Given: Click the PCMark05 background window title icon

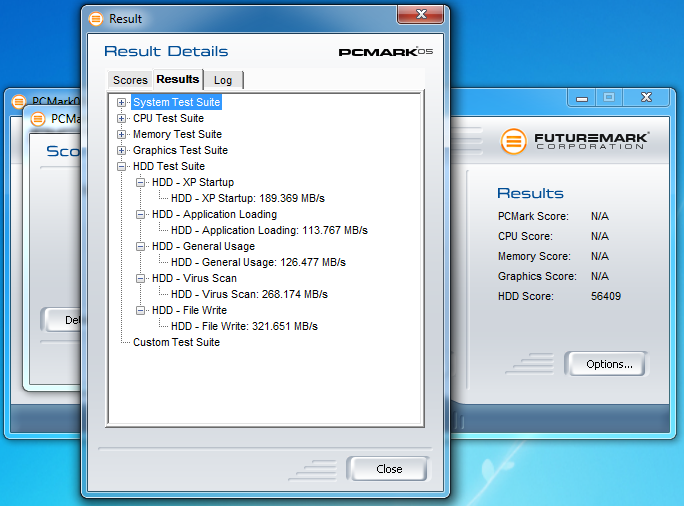Looking at the screenshot, I should point(18,102).
